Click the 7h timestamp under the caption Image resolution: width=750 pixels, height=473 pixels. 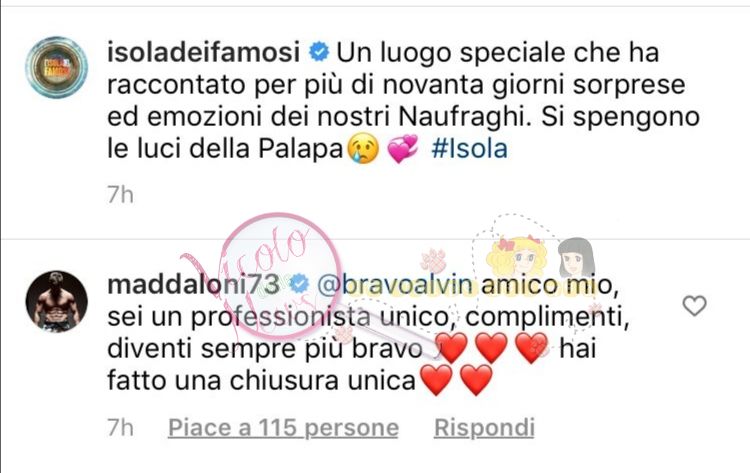(x=120, y=195)
